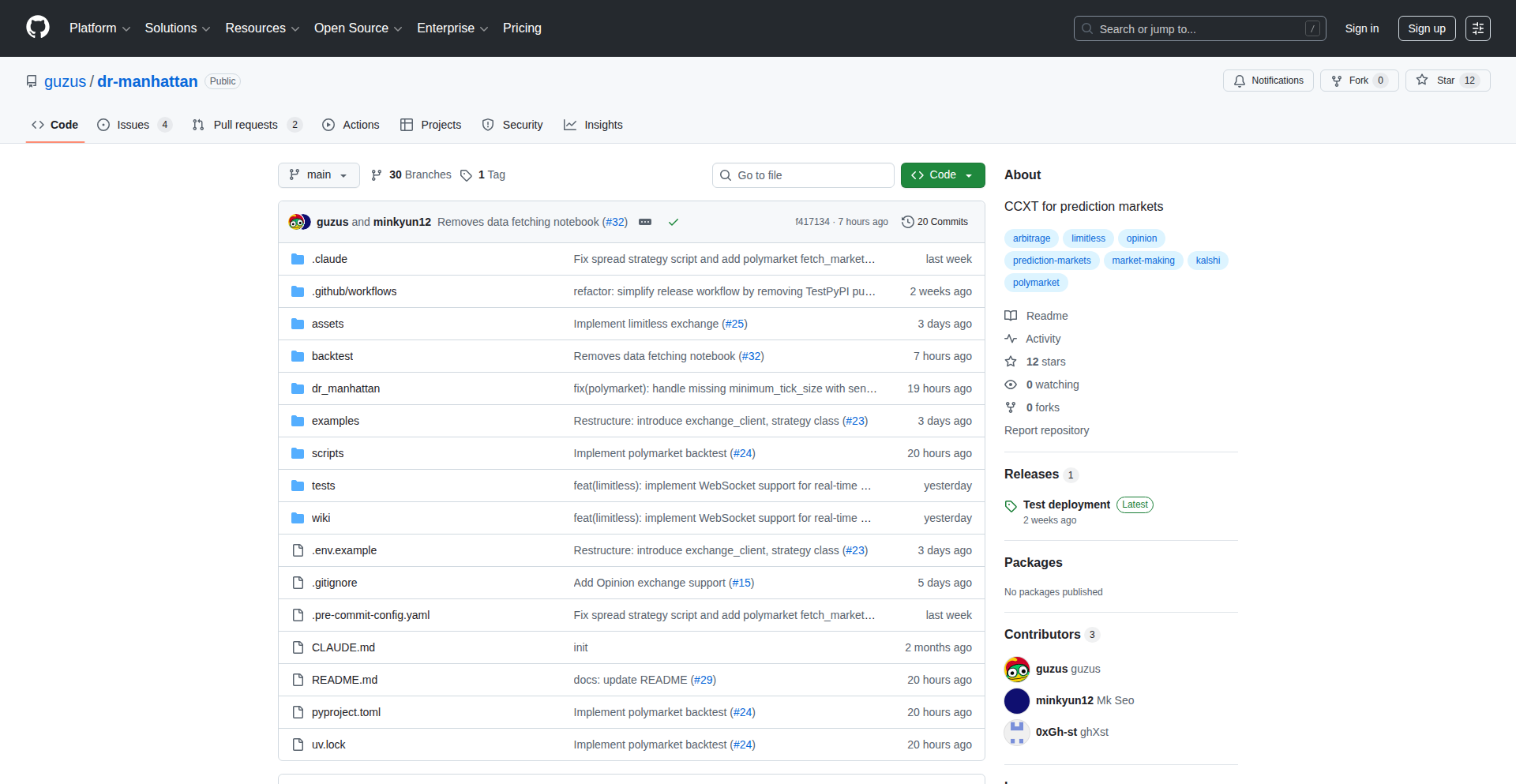Select the prediction-markets topic tag
Image resolution: width=1516 pixels, height=784 pixels.
pyautogui.click(x=1051, y=261)
